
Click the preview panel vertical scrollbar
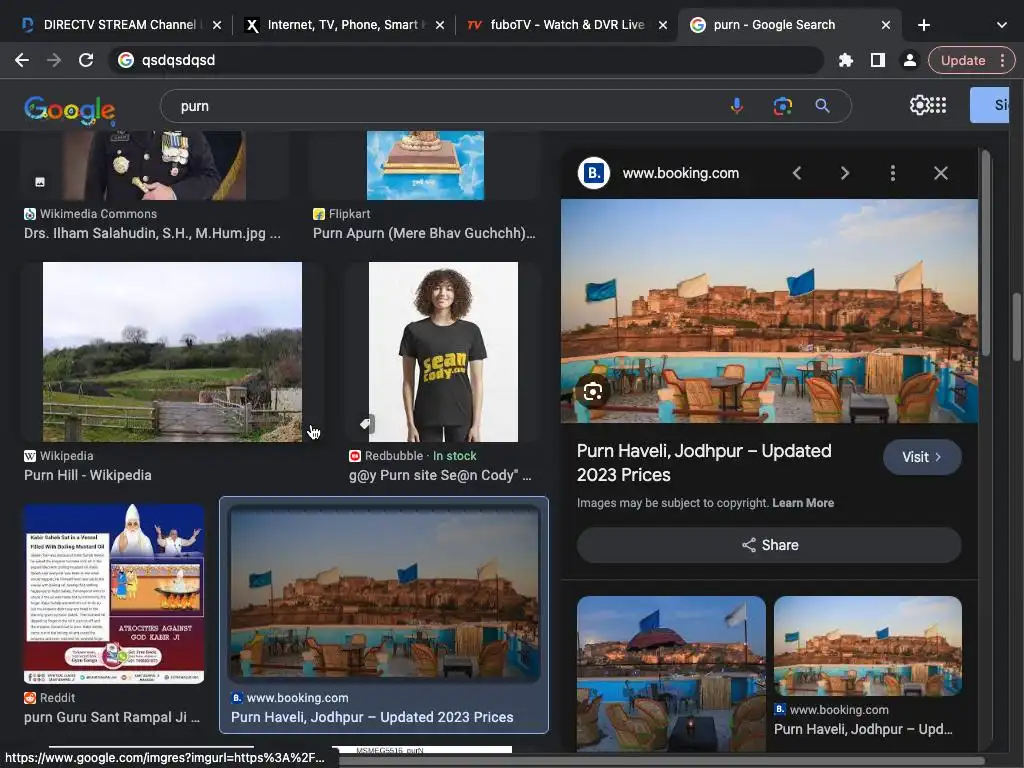coord(985,253)
